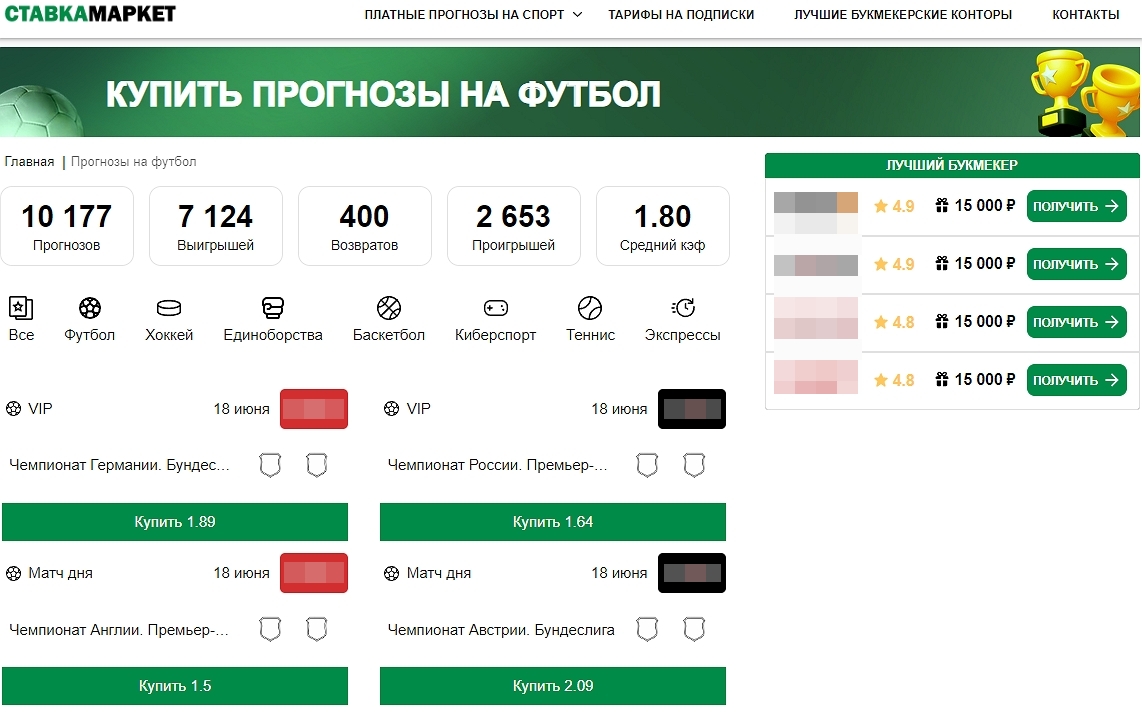Open the Экспрессы predictions icon
This screenshot has width=1142, height=712.
tap(683, 310)
